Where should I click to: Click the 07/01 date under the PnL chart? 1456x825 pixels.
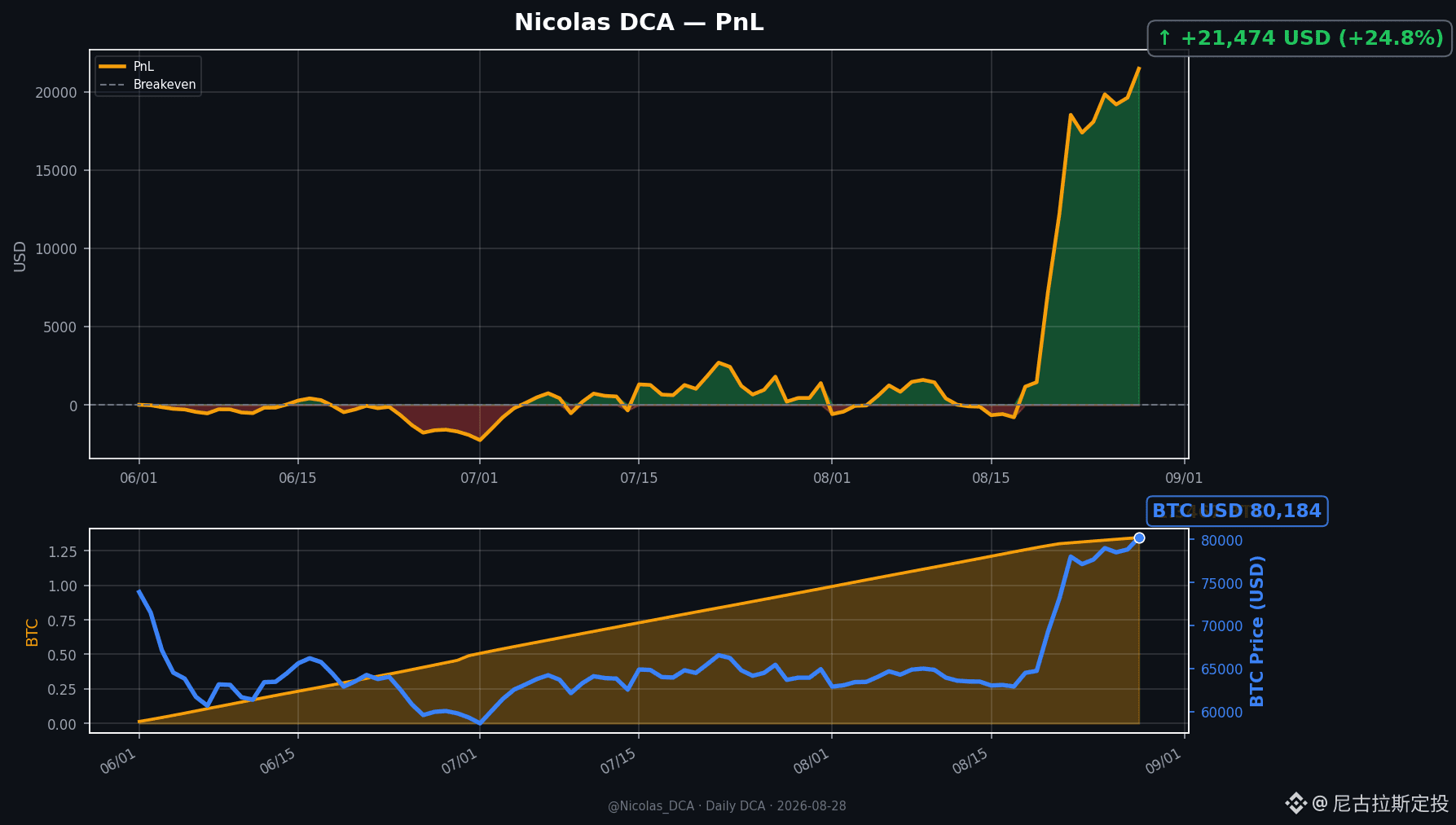coord(479,478)
